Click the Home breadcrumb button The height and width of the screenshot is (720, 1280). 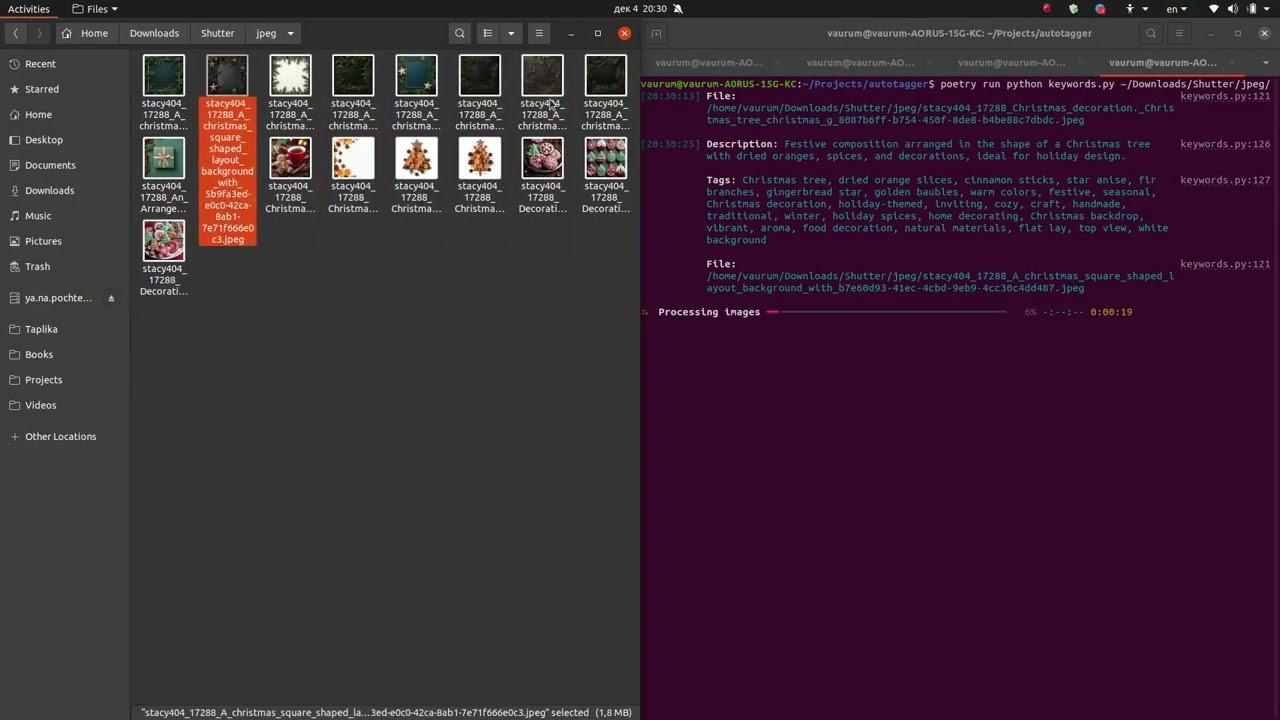(x=94, y=33)
